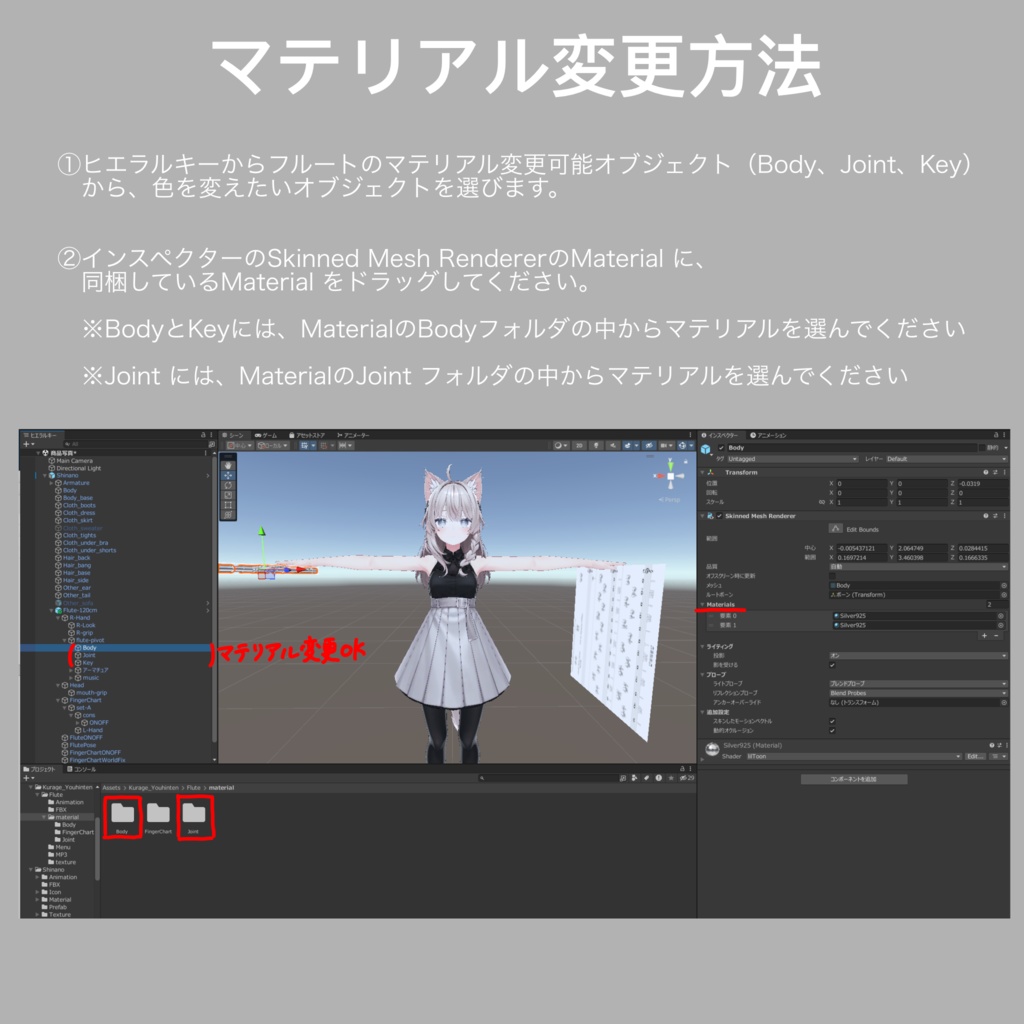Collapse the Materials section in the Inspector
Image resolution: width=1024 pixels, height=1024 pixels.
tap(702, 605)
